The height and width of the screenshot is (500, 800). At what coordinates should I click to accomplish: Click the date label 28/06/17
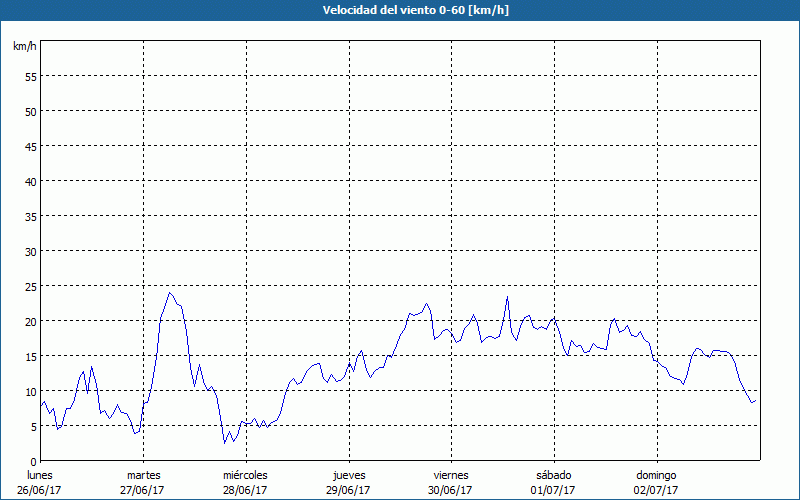point(245,489)
